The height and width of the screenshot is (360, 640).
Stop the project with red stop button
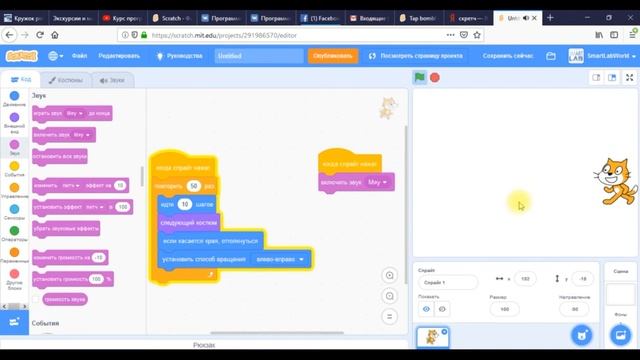click(x=435, y=78)
